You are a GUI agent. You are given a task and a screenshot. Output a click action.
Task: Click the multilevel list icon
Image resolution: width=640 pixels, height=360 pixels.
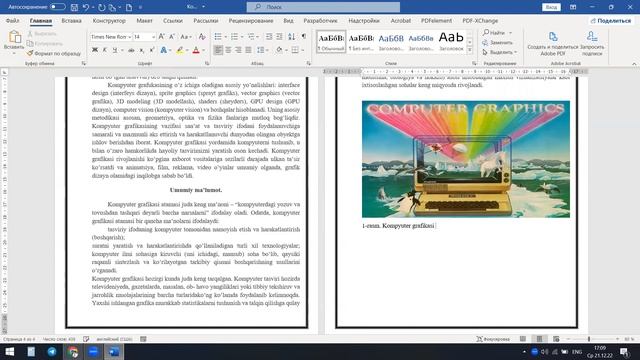[251, 37]
